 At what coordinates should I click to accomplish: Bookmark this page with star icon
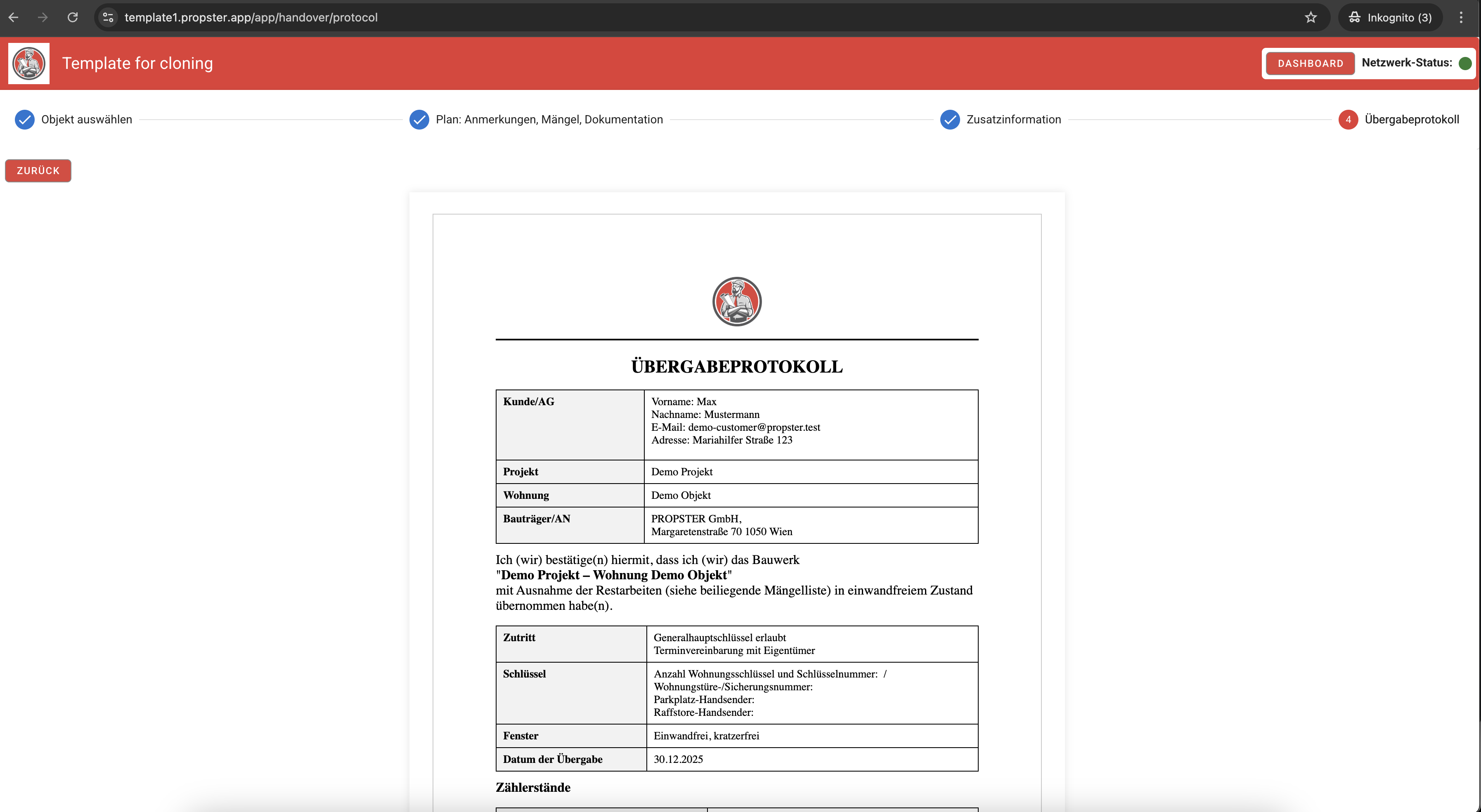coord(1310,17)
